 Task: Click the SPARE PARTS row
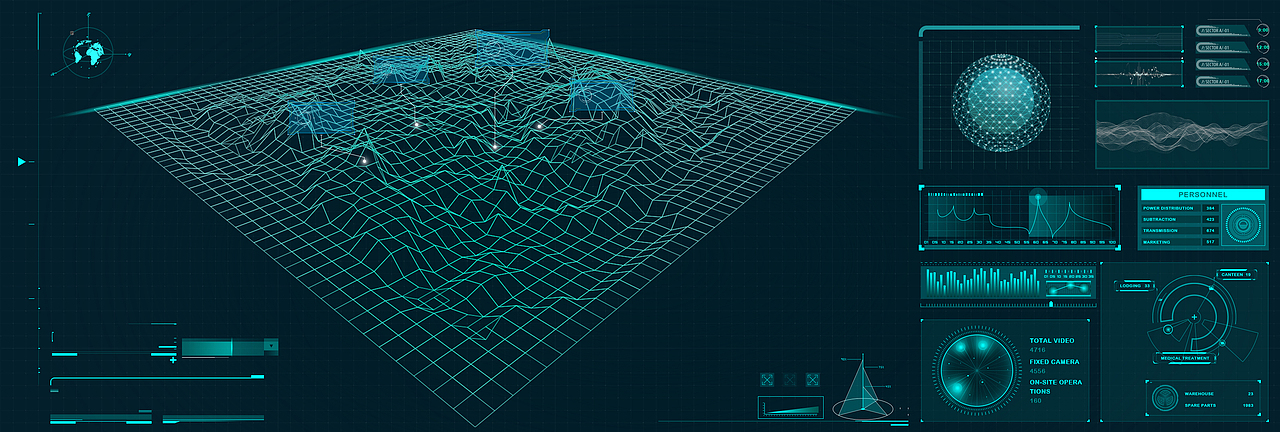1220,405
